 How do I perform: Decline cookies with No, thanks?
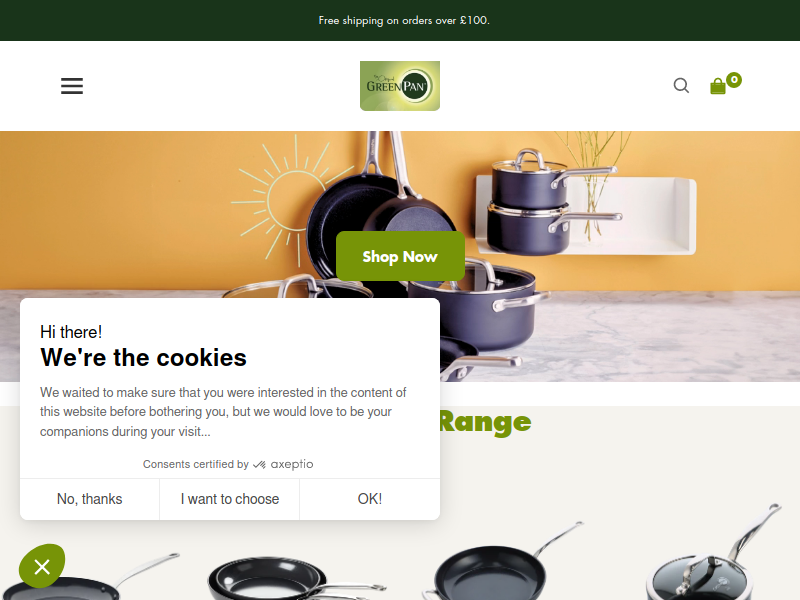(90, 499)
